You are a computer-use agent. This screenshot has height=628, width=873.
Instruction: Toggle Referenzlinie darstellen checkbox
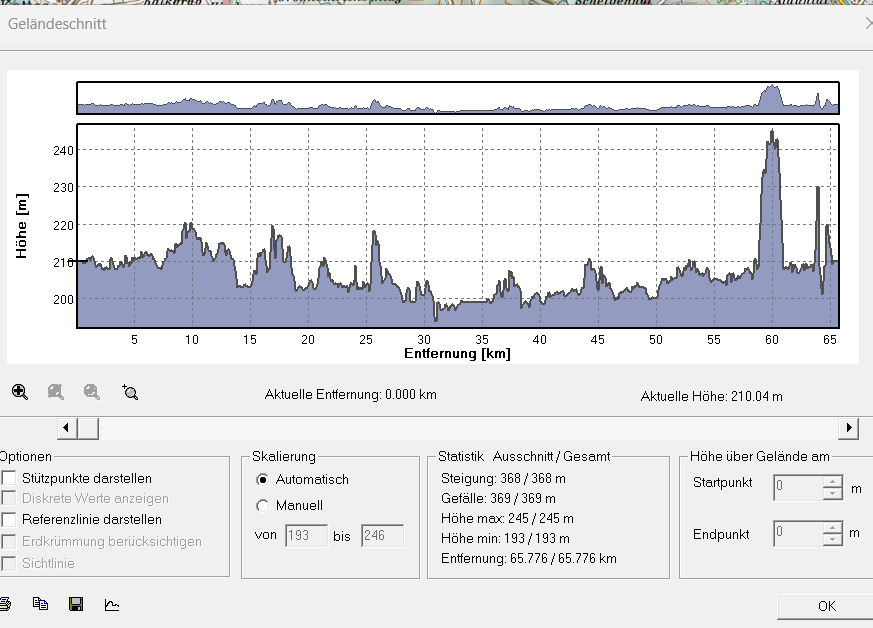[9, 519]
